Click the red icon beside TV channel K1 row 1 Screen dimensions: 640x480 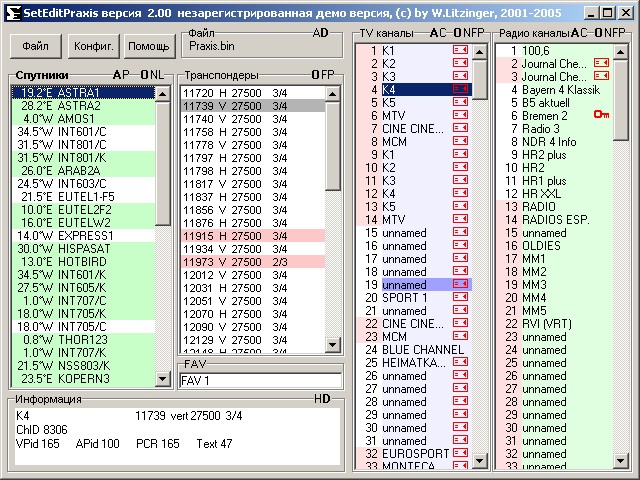(x=461, y=49)
